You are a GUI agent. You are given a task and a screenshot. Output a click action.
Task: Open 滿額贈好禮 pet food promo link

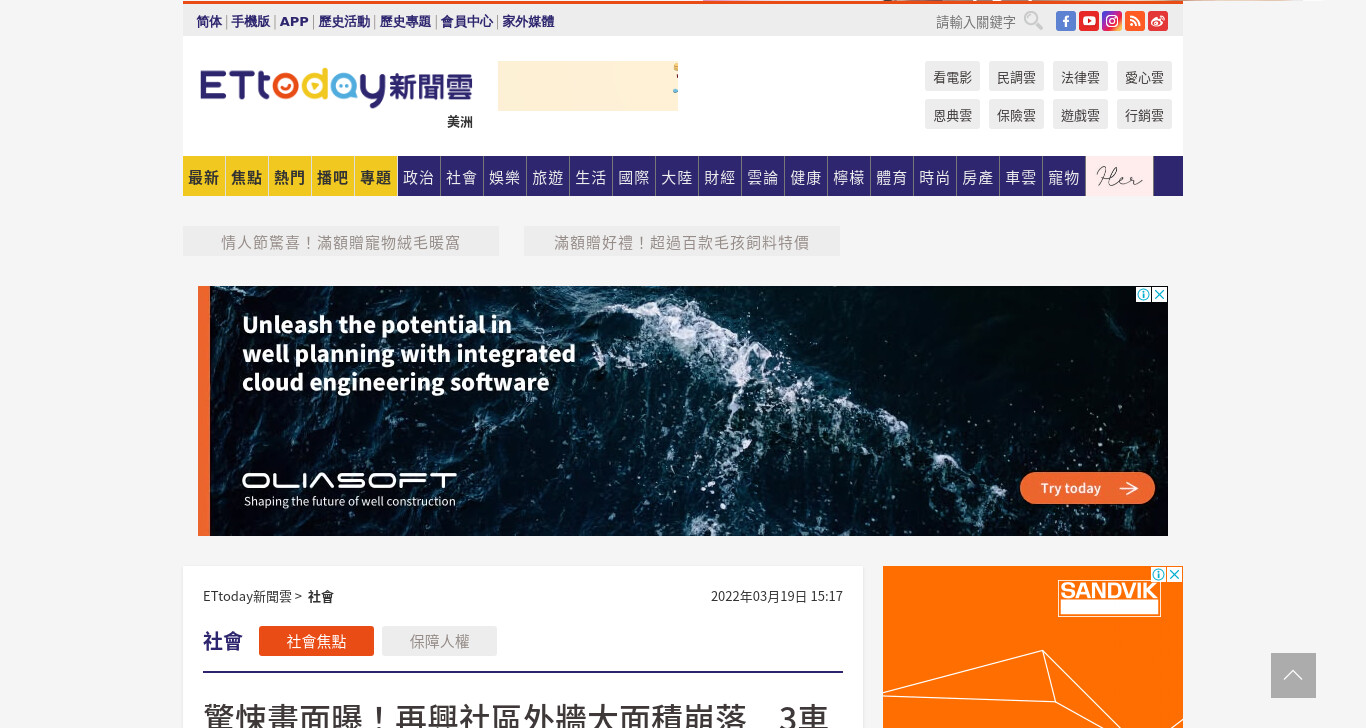pyautogui.click(x=682, y=241)
